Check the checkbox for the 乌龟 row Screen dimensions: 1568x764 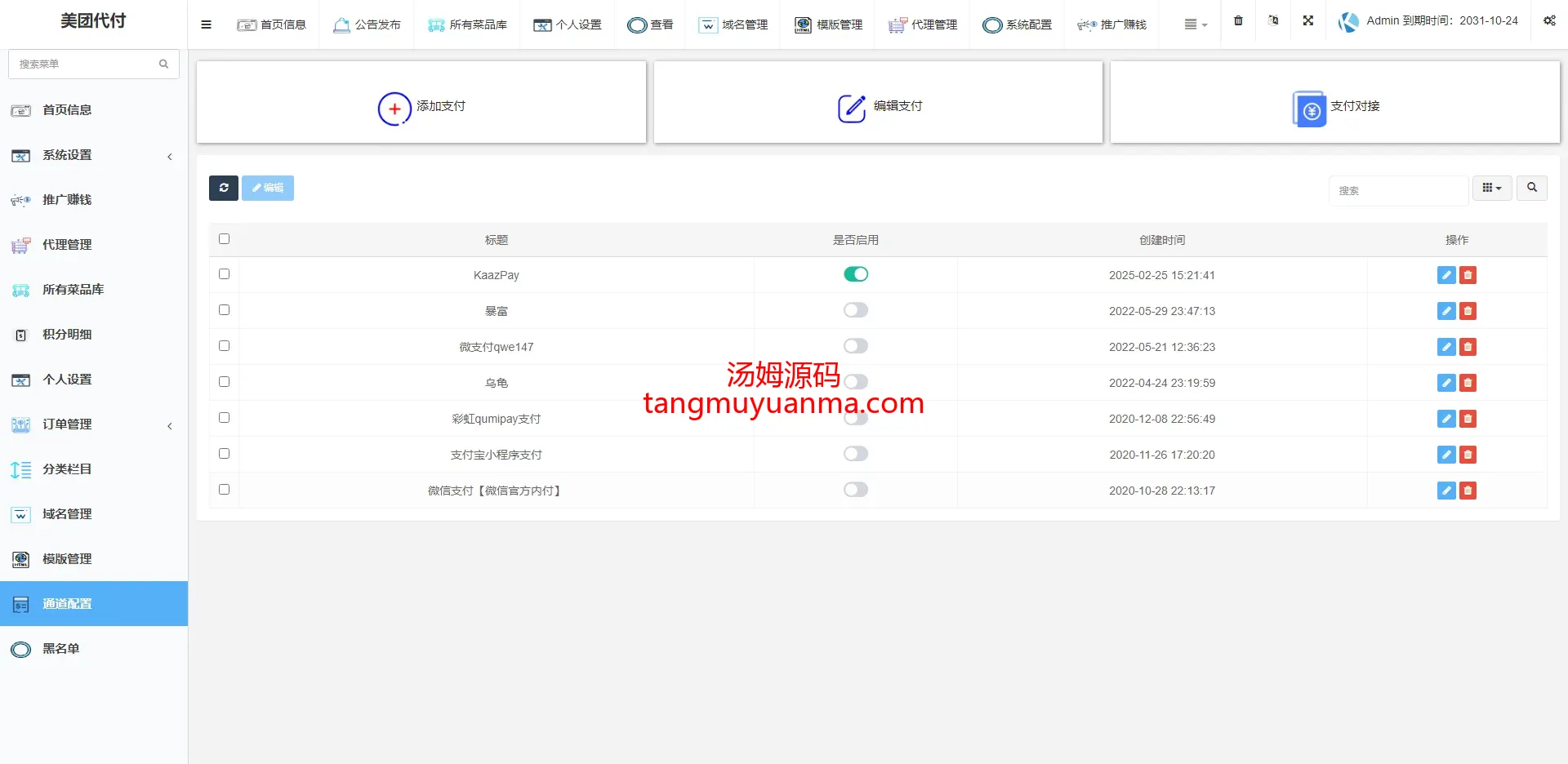[x=224, y=382]
